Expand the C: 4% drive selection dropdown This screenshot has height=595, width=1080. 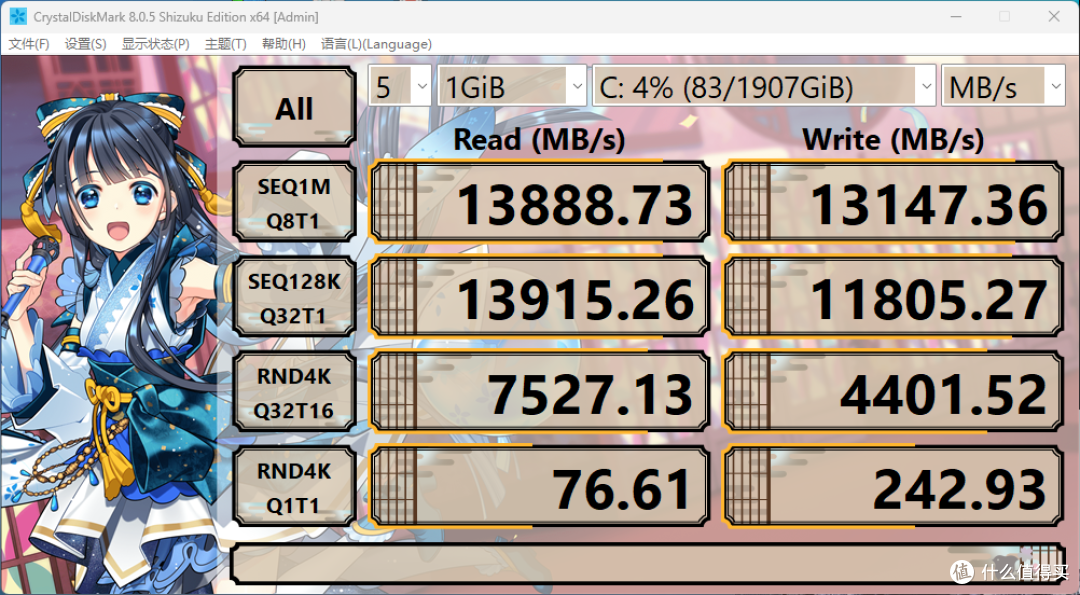click(764, 86)
